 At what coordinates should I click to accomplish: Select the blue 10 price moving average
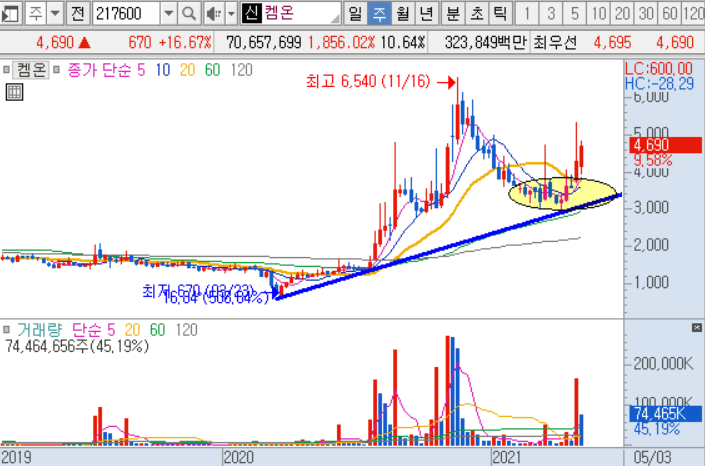pyautogui.click(x=163, y=70)
